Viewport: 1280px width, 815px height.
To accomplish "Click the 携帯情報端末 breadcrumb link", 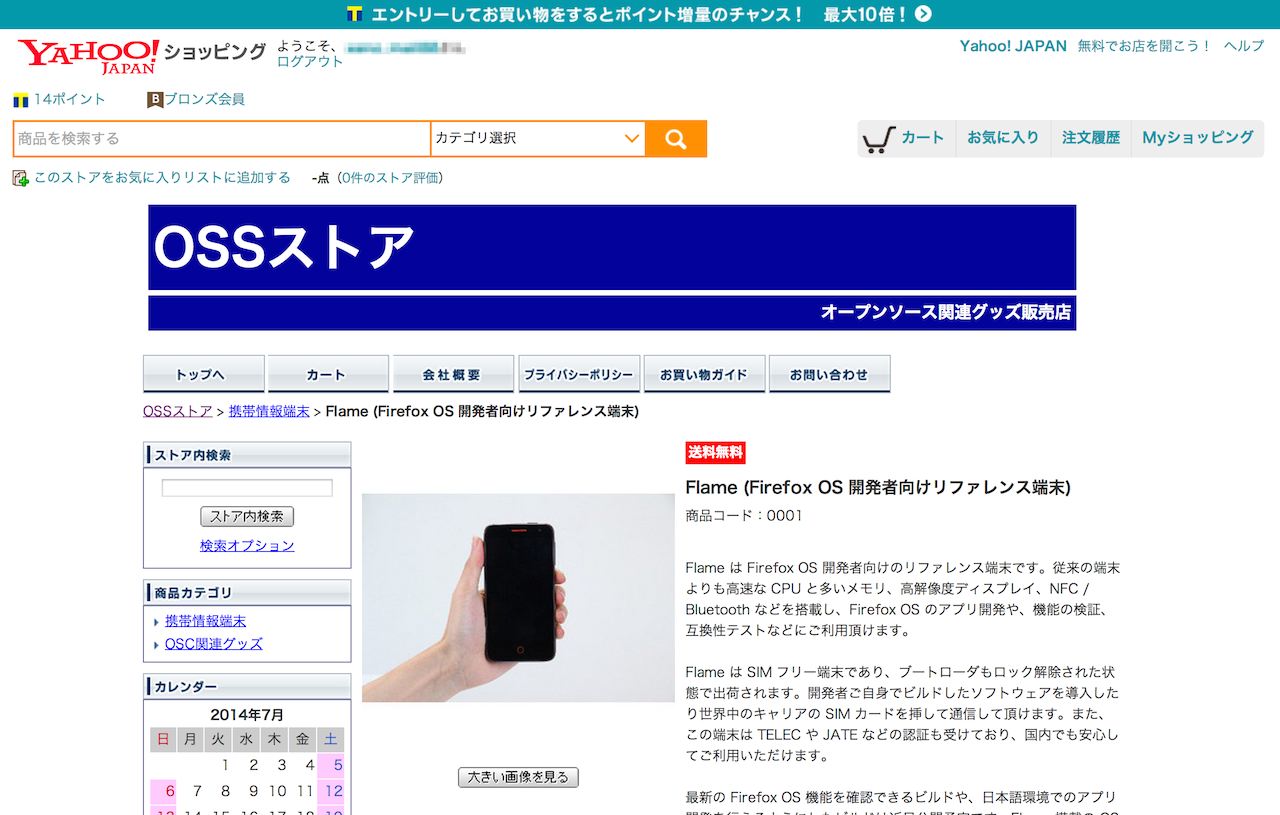I will 269,411.
